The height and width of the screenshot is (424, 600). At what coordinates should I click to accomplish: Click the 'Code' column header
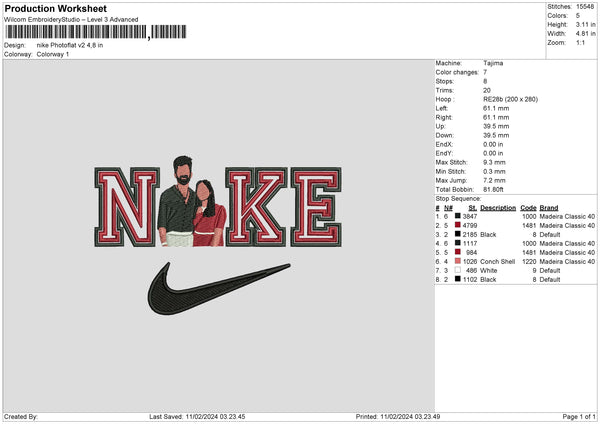click(x=528, y=208)
